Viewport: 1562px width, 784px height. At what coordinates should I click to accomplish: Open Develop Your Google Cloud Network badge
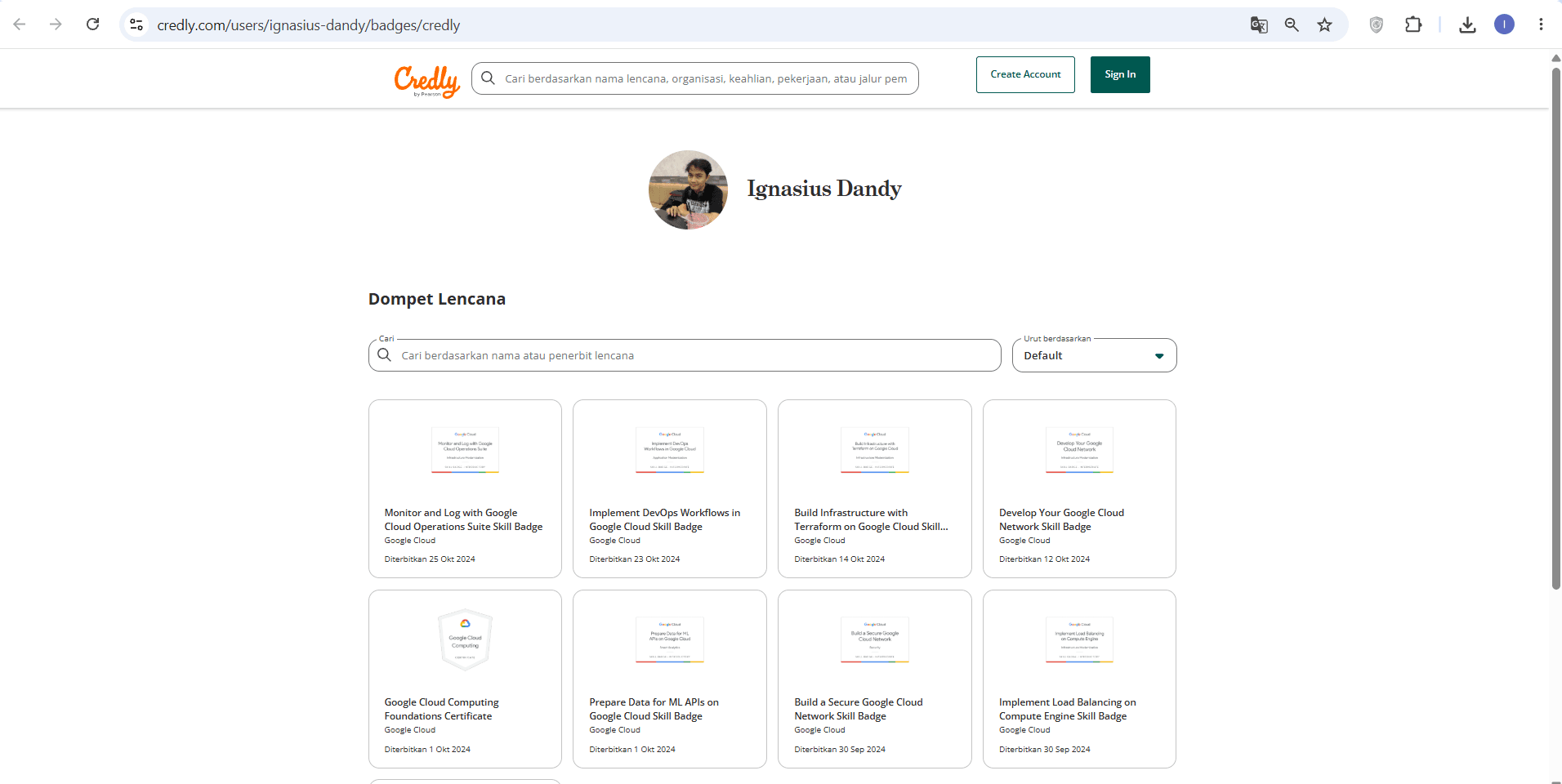click(1079, 488)
